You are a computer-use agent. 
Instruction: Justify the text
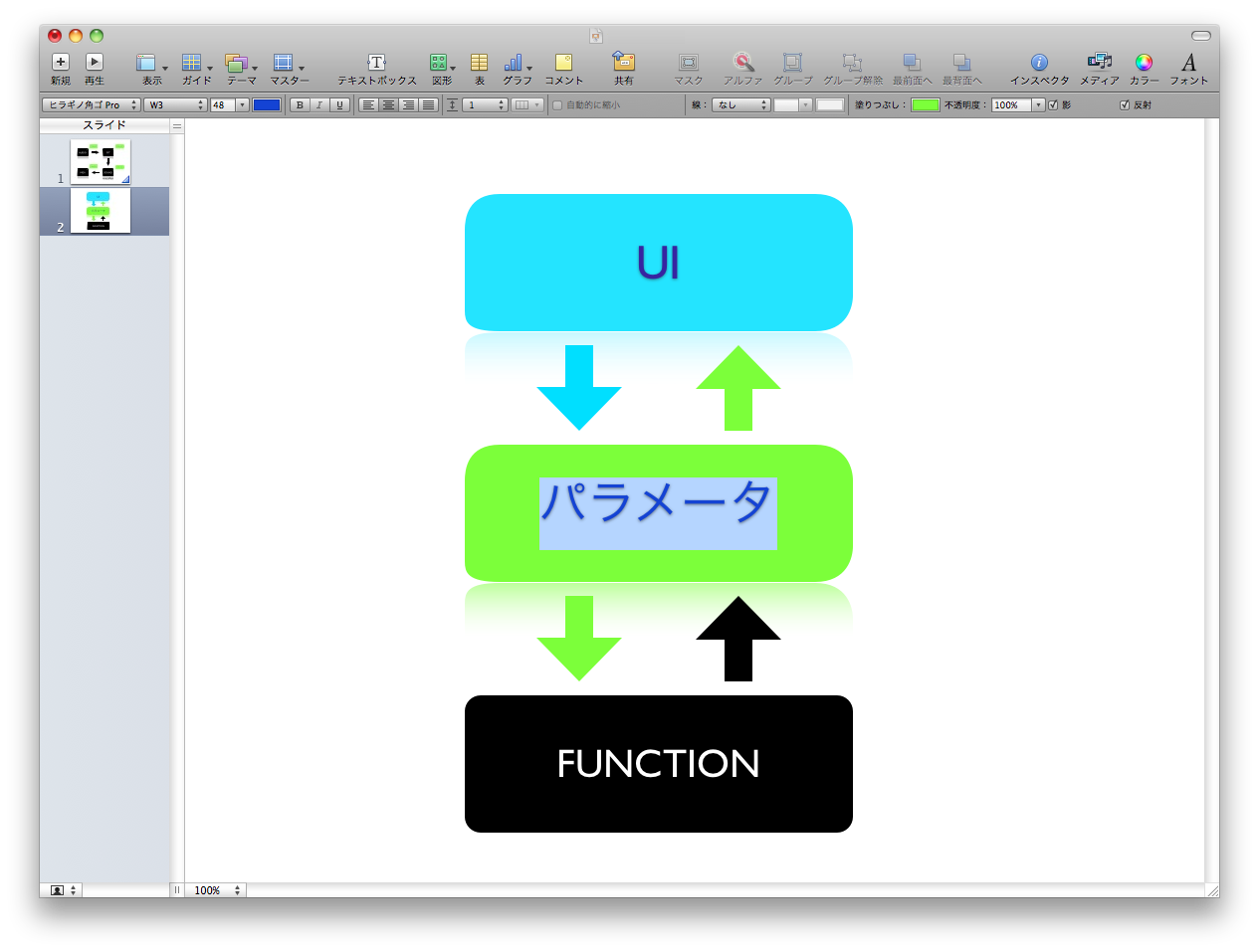tap(428, 104)
